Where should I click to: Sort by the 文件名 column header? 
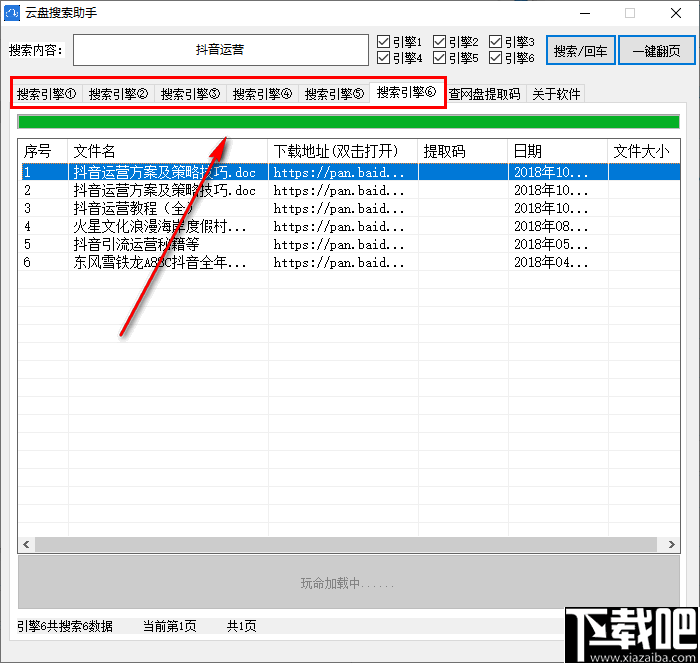(168, 151)
